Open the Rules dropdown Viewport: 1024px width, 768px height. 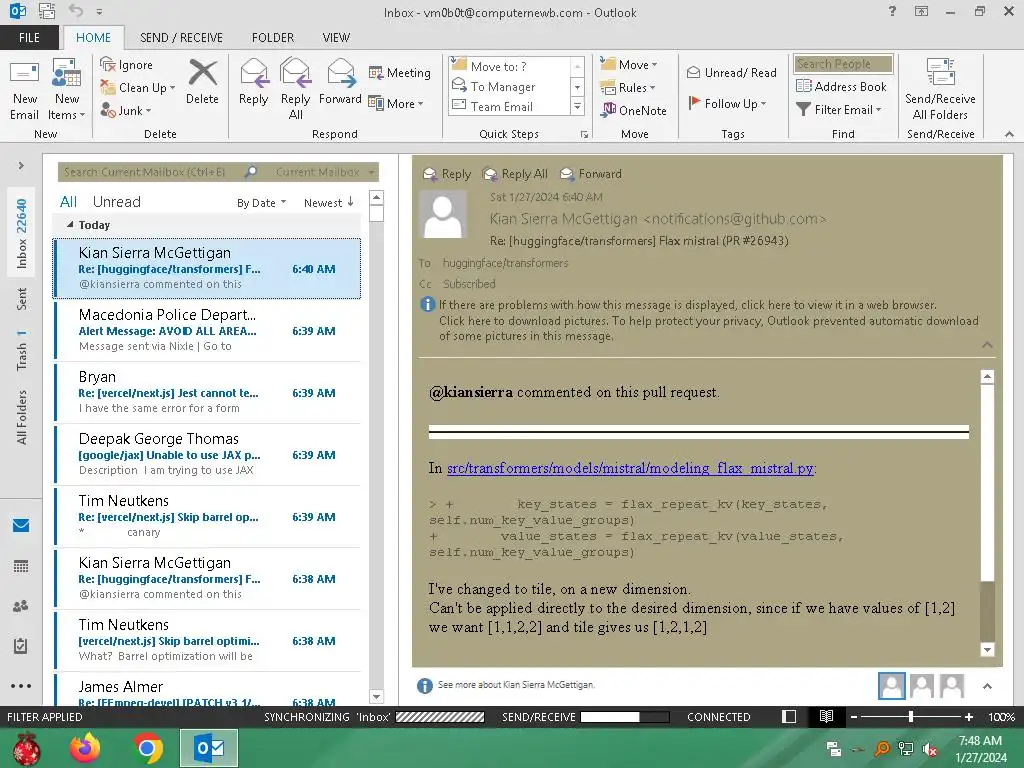tap(628, 88)
